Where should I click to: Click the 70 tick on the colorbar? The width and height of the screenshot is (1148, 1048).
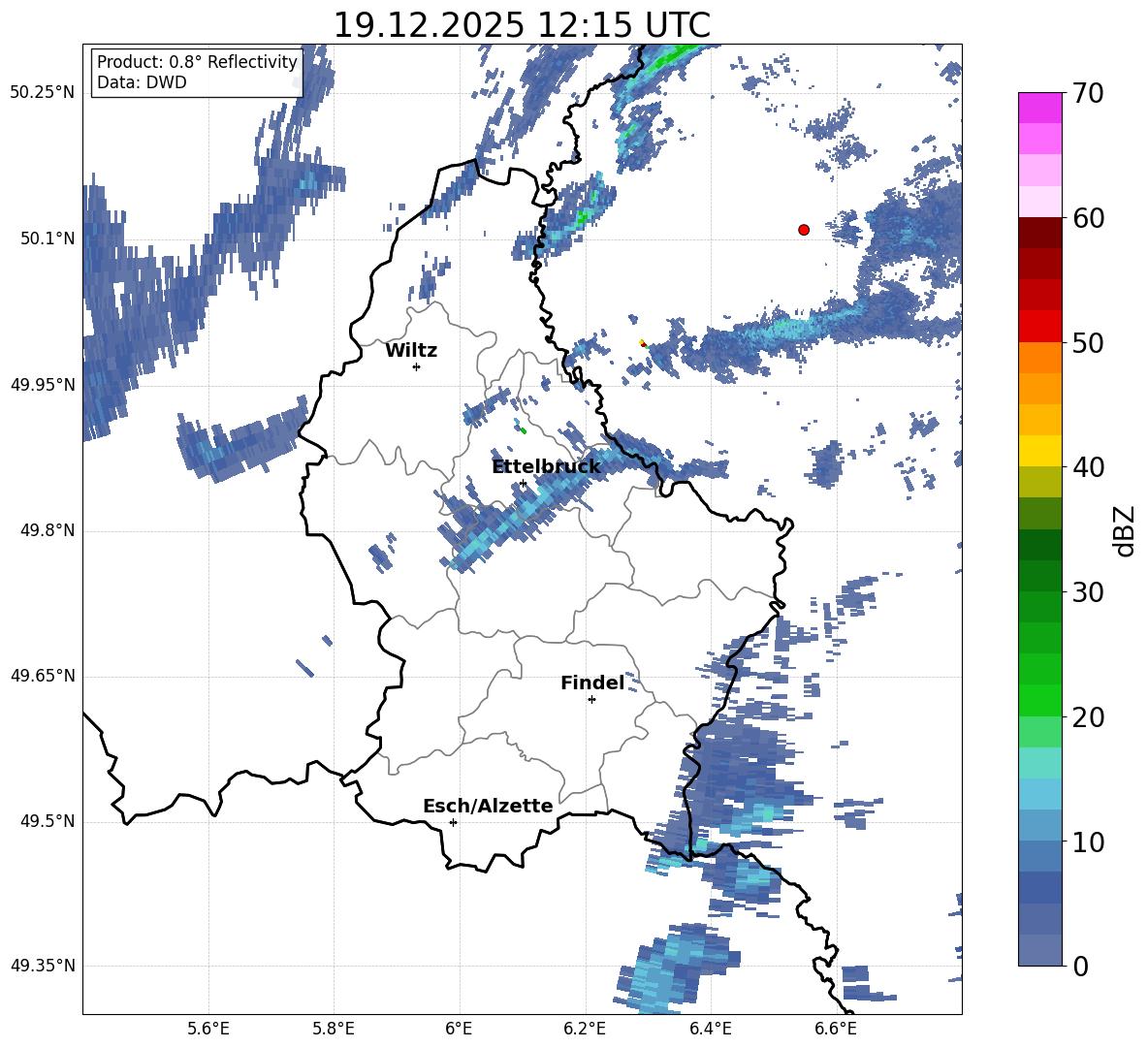tap(1087, 94)
